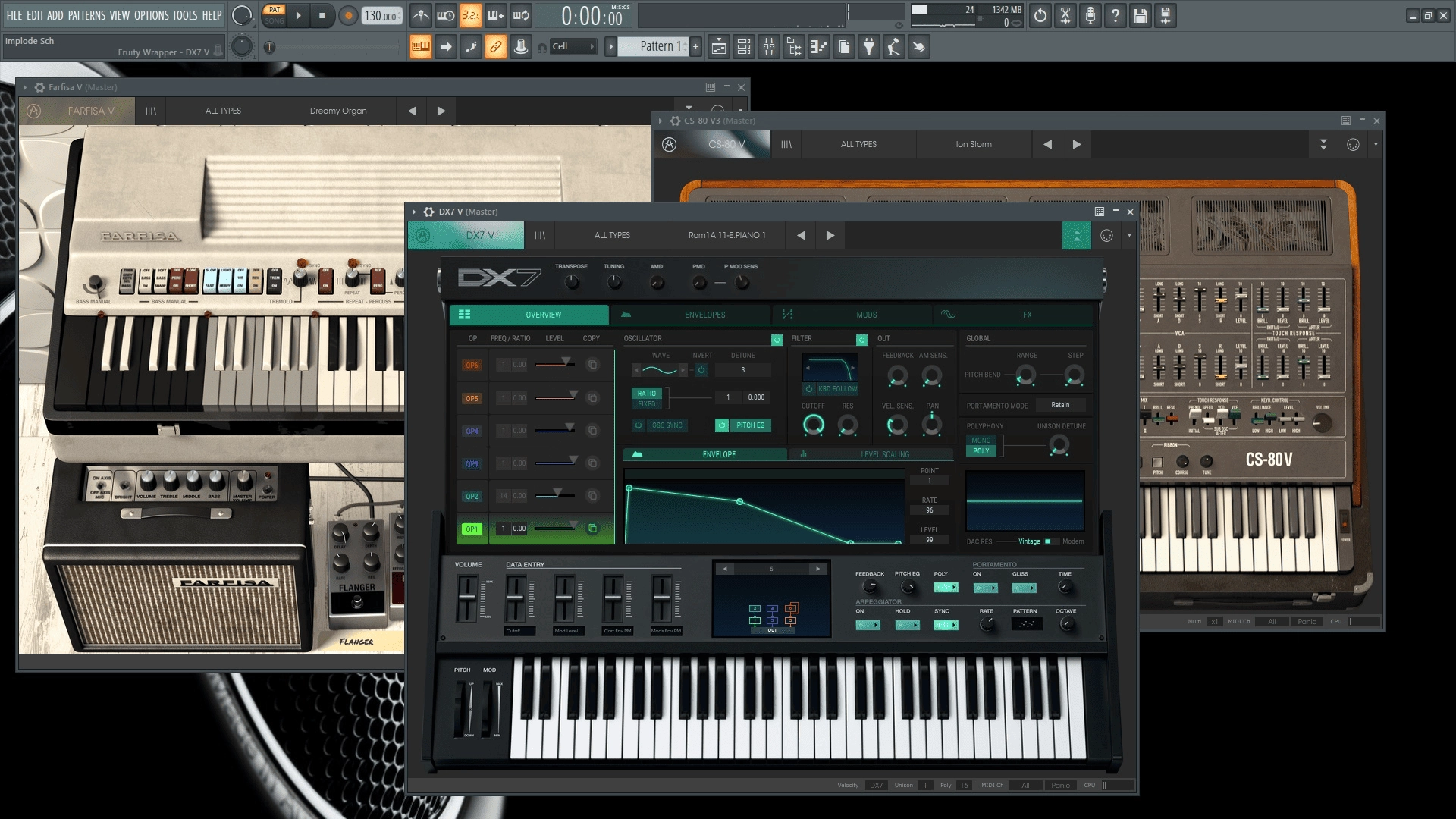Open ALL TYPES filter in Farfisa V
1456x819 pixels.
223,111
